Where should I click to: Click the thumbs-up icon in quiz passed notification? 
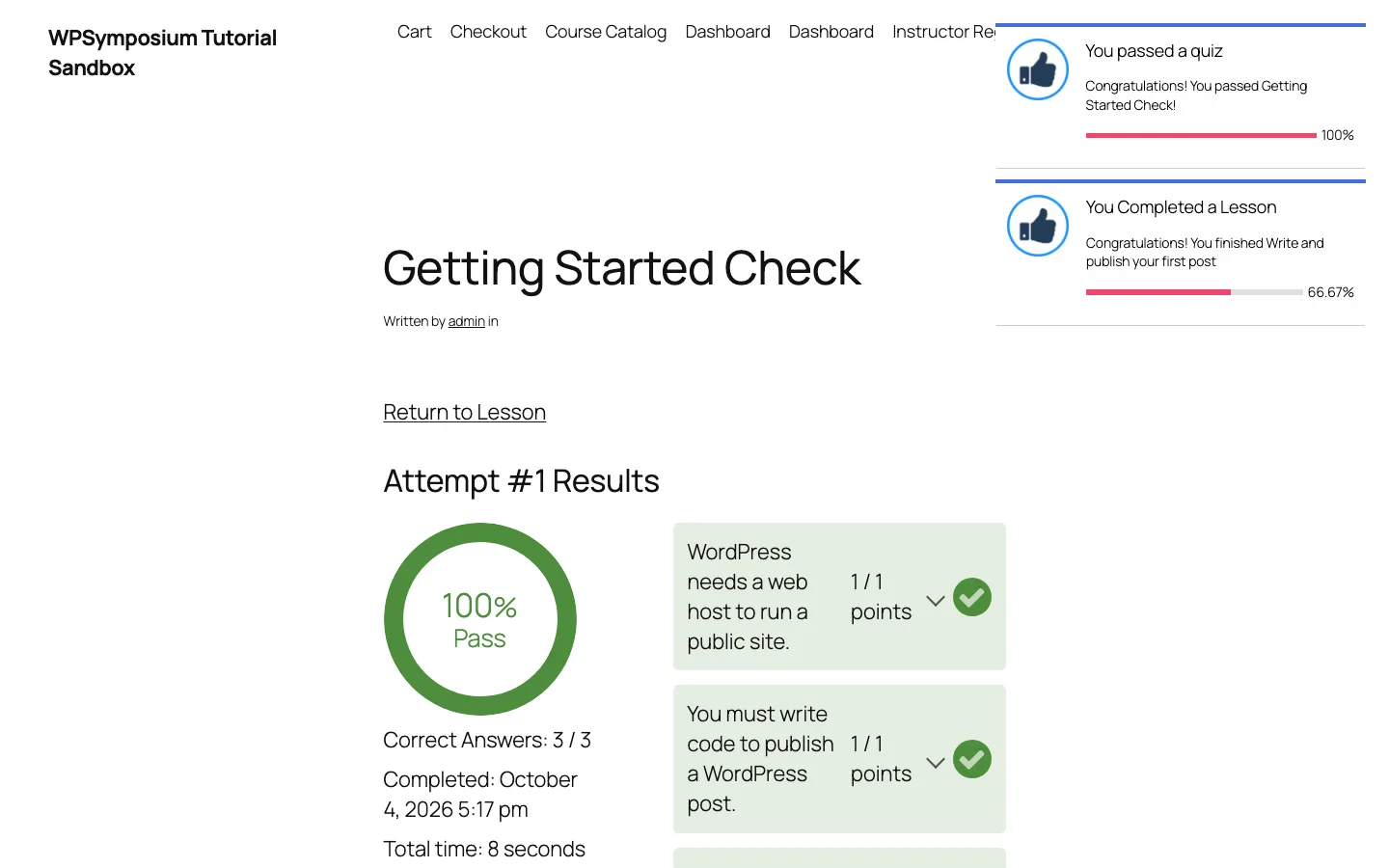pyautogui.click(x=1038, y=69)
